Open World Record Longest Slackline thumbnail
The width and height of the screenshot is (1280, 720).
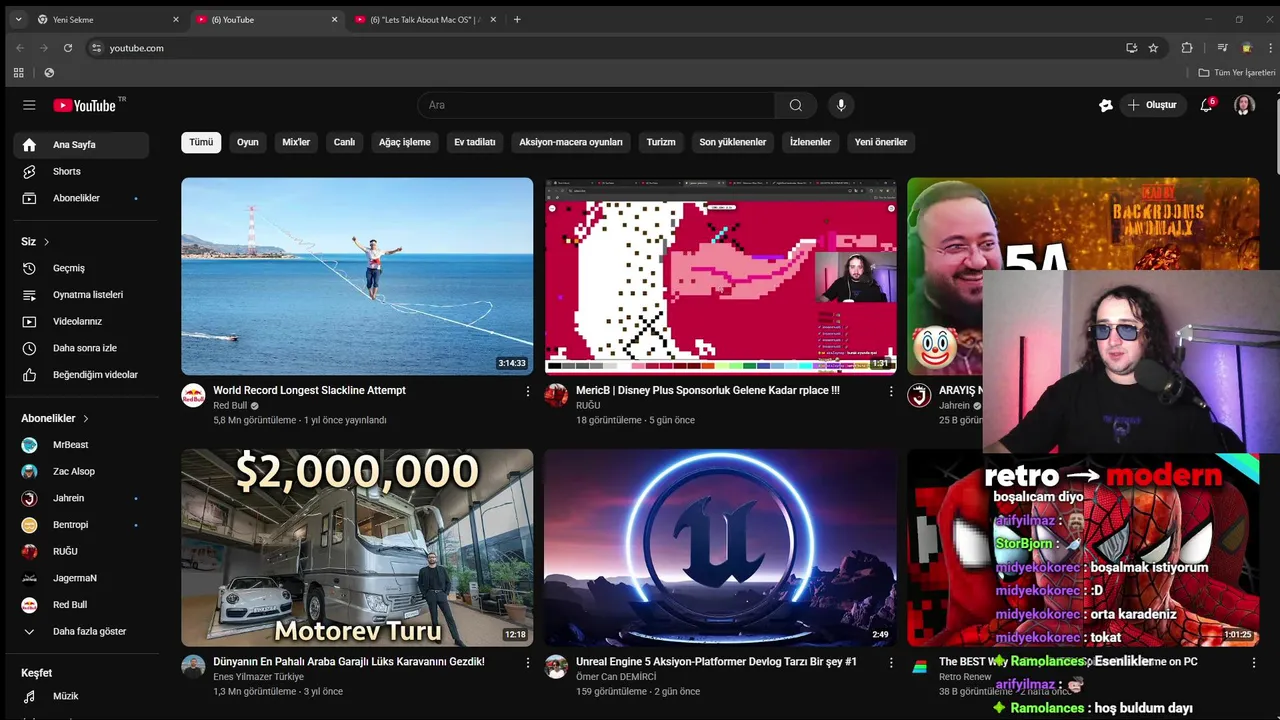point(357,276)
